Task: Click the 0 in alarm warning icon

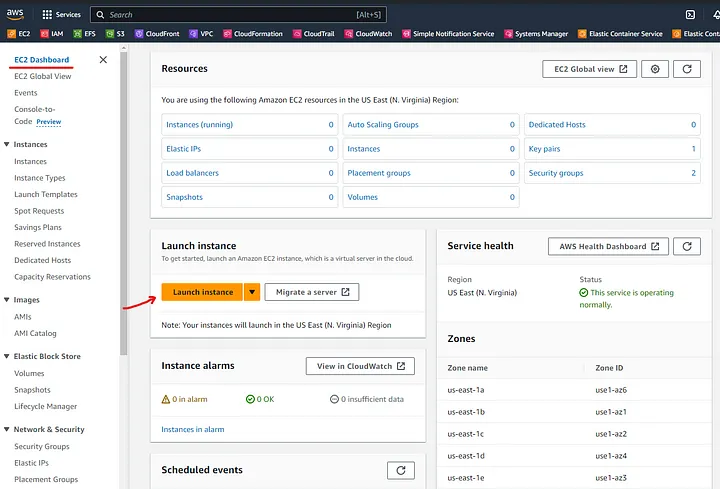Action: coord(166,399)
